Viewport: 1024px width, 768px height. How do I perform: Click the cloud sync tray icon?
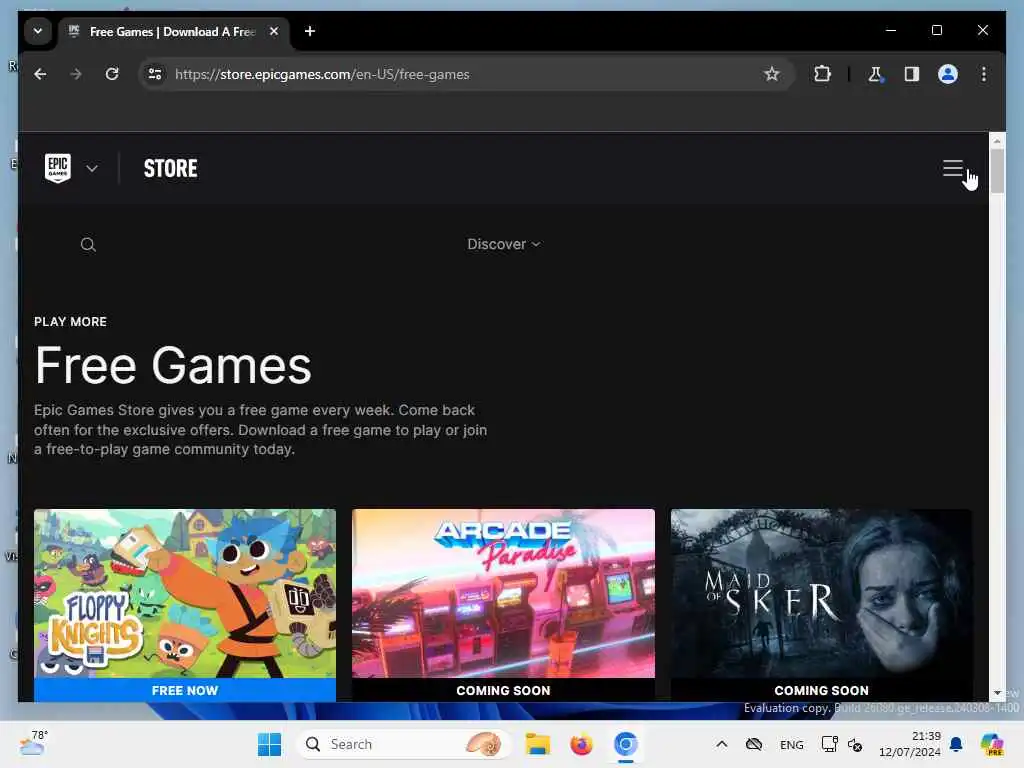pos(754,744)
